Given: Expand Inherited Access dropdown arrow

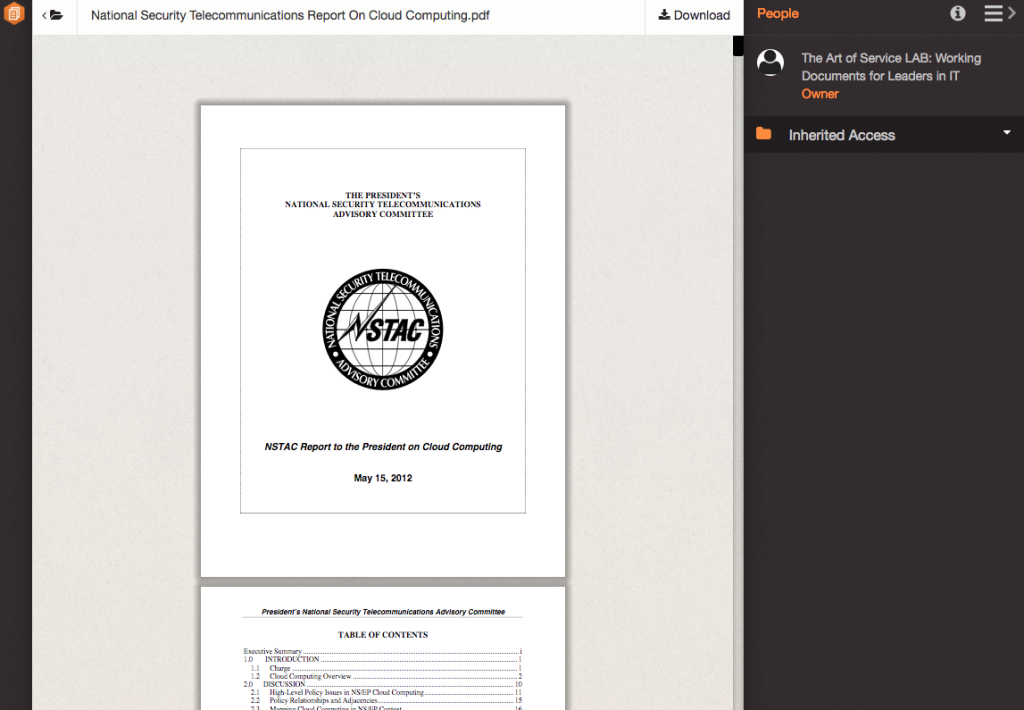Looking at the screenshot, I should point(1006,133).
